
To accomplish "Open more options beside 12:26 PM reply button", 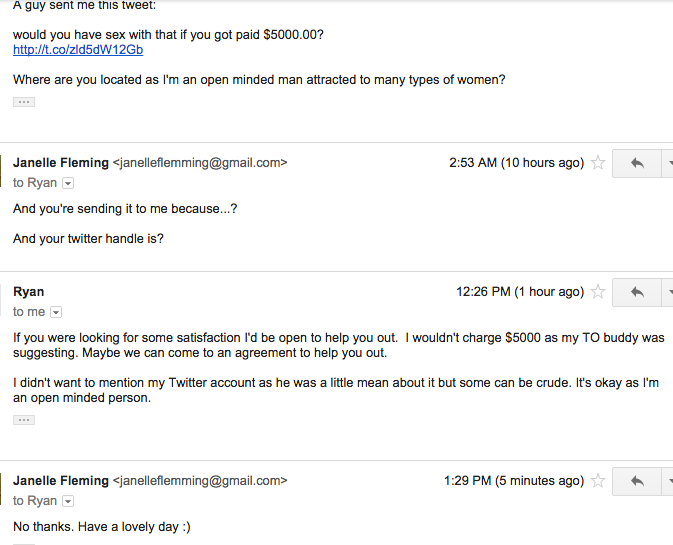I will point(668,292).
